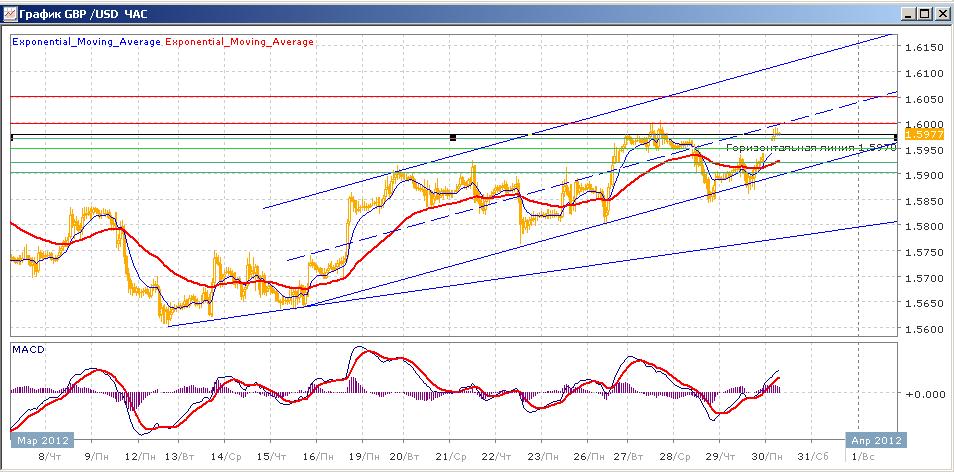
Task: Click the '20/Вт' date label
Action: (x=405, y=456)
